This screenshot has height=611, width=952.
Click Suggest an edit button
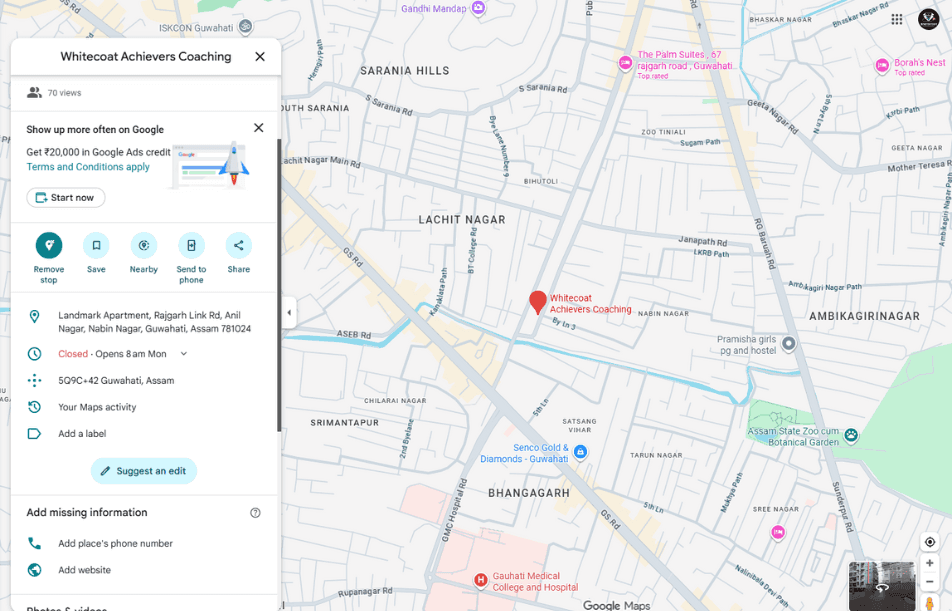(144, 471)
